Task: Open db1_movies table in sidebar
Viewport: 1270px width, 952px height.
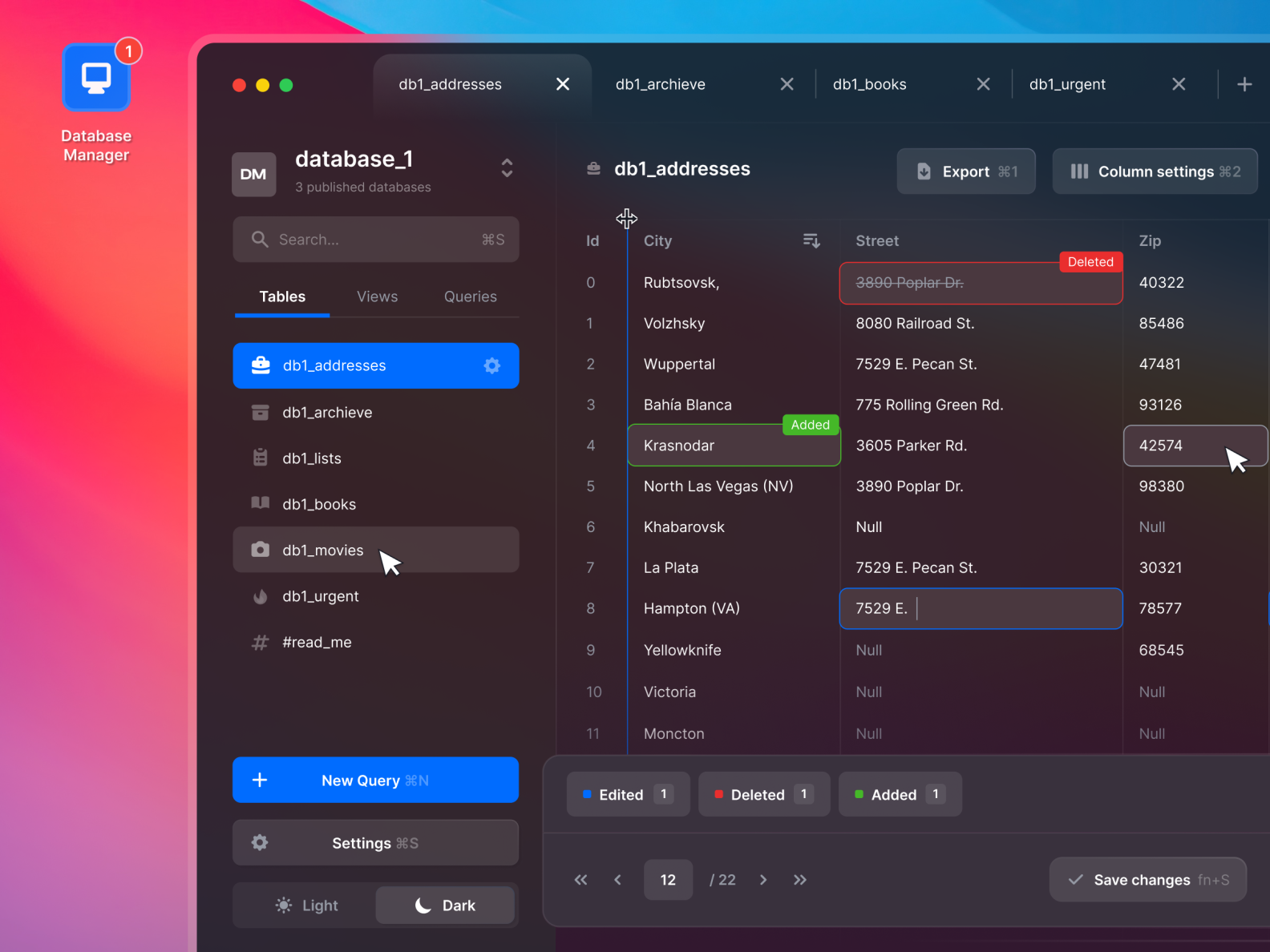Action: click(x=376, y=550)
